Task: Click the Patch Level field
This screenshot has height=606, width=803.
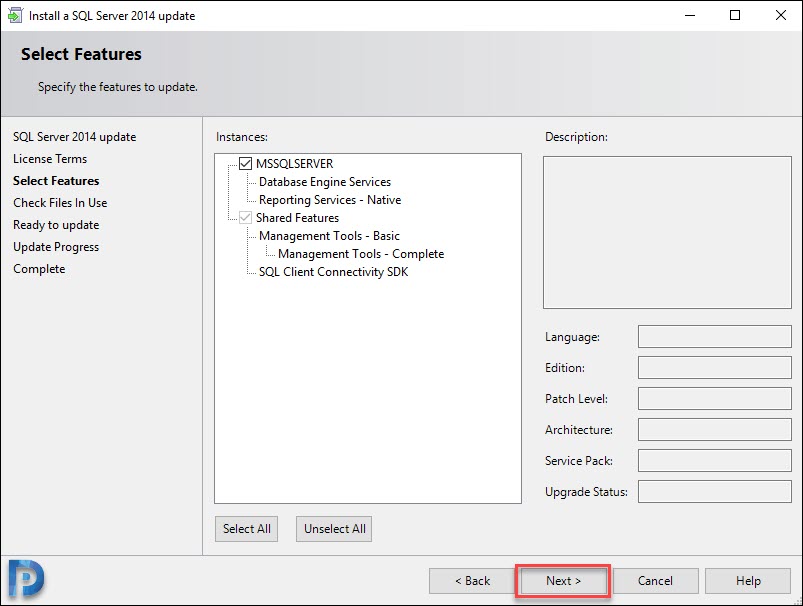Action: coord(714,399)
